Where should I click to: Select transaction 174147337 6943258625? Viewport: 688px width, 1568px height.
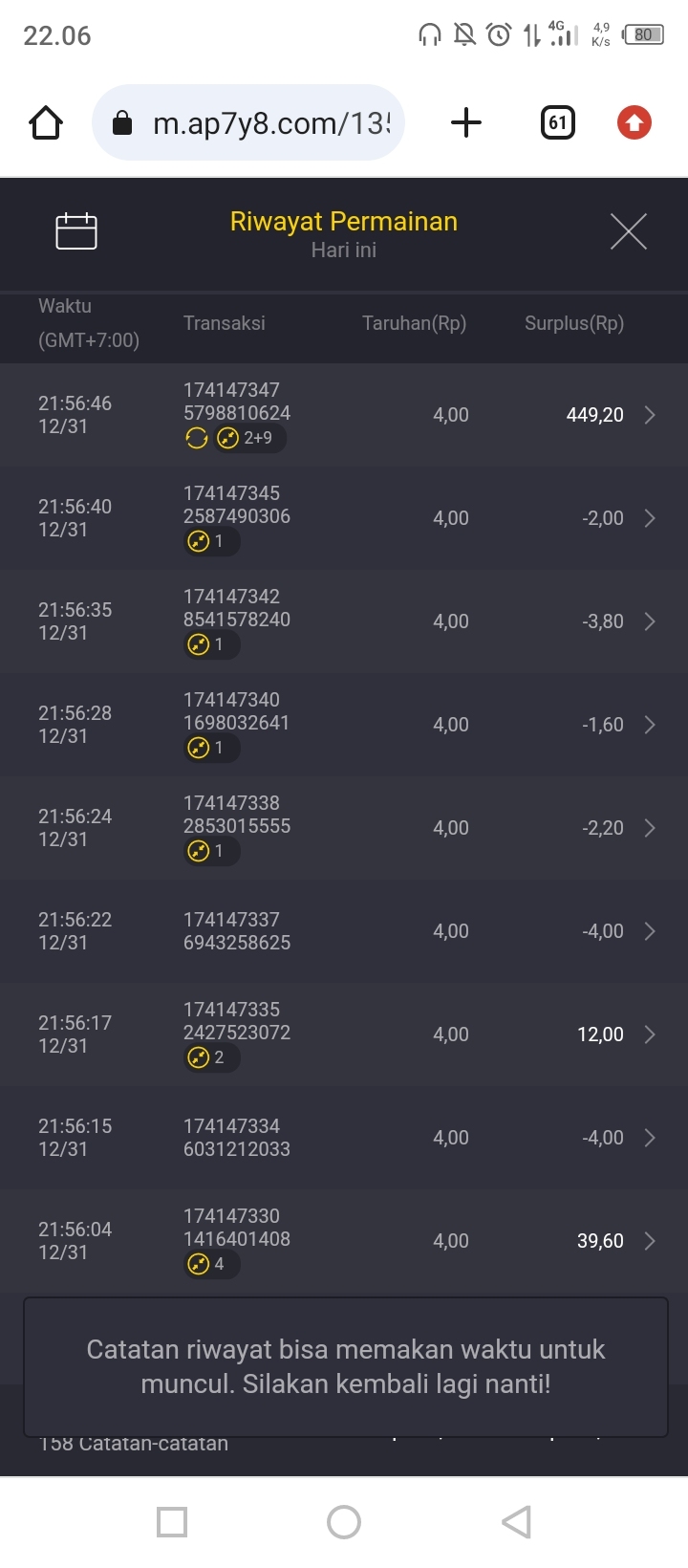click(x=237, y=931)
